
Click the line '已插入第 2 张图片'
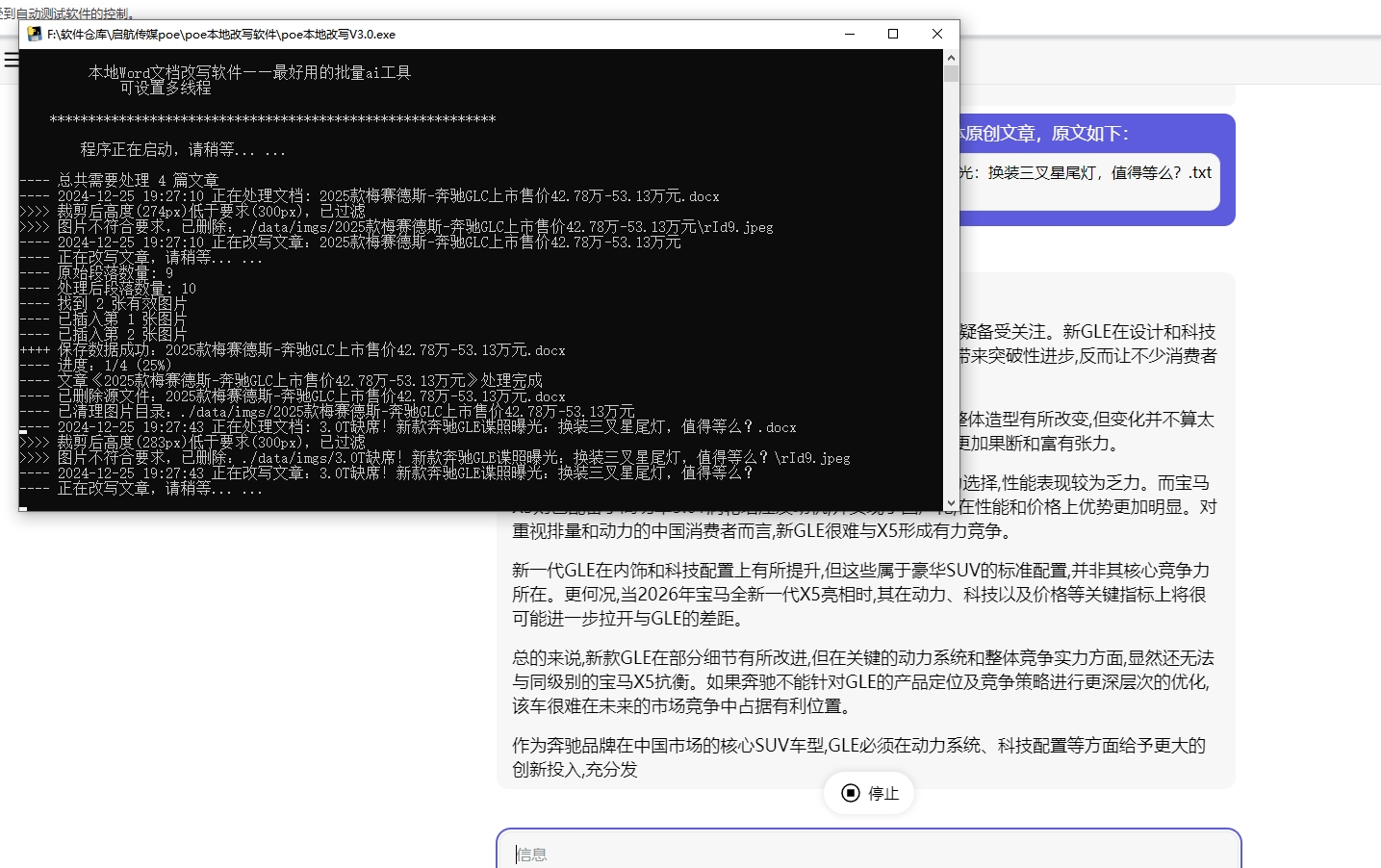coord(122,334)
